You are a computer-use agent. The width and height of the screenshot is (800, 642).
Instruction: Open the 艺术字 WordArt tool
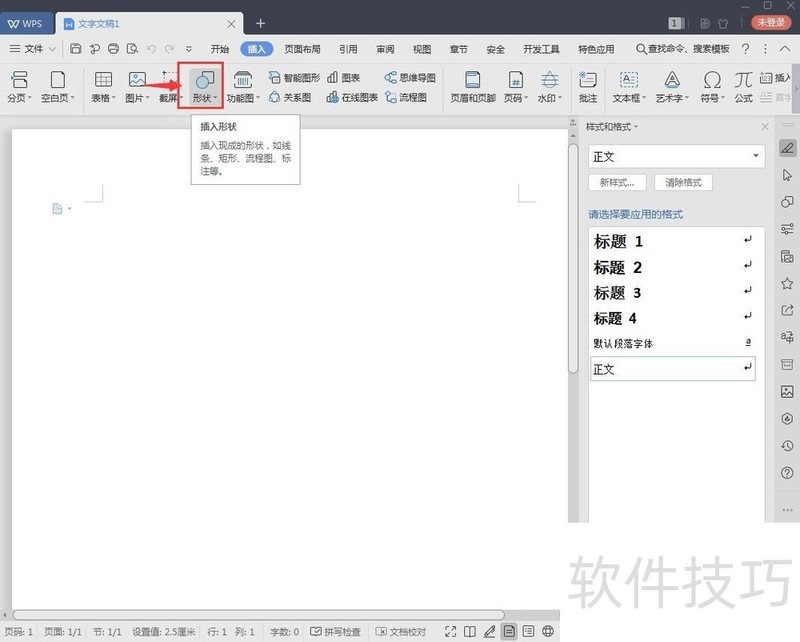click(x=671, y=86)
